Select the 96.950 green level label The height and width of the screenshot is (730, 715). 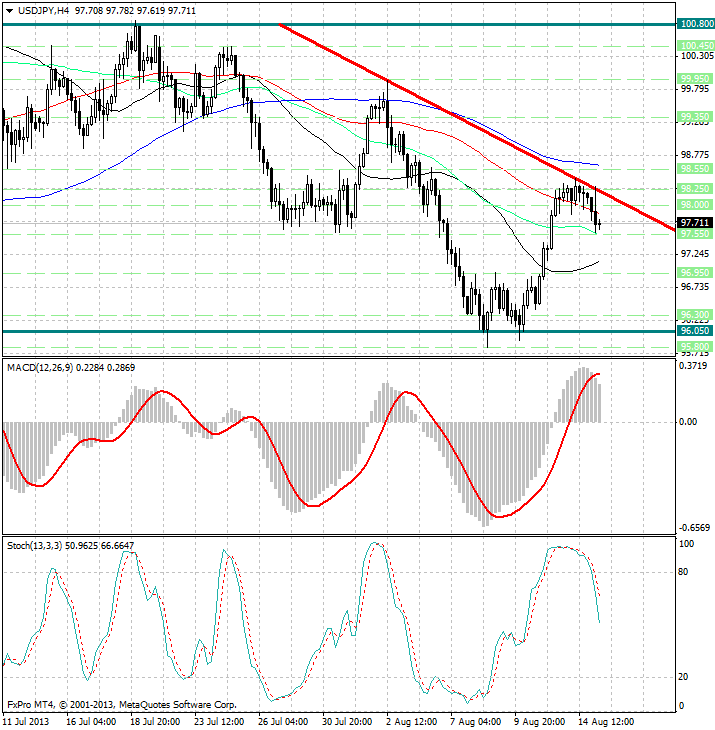(x=695, y=273)
